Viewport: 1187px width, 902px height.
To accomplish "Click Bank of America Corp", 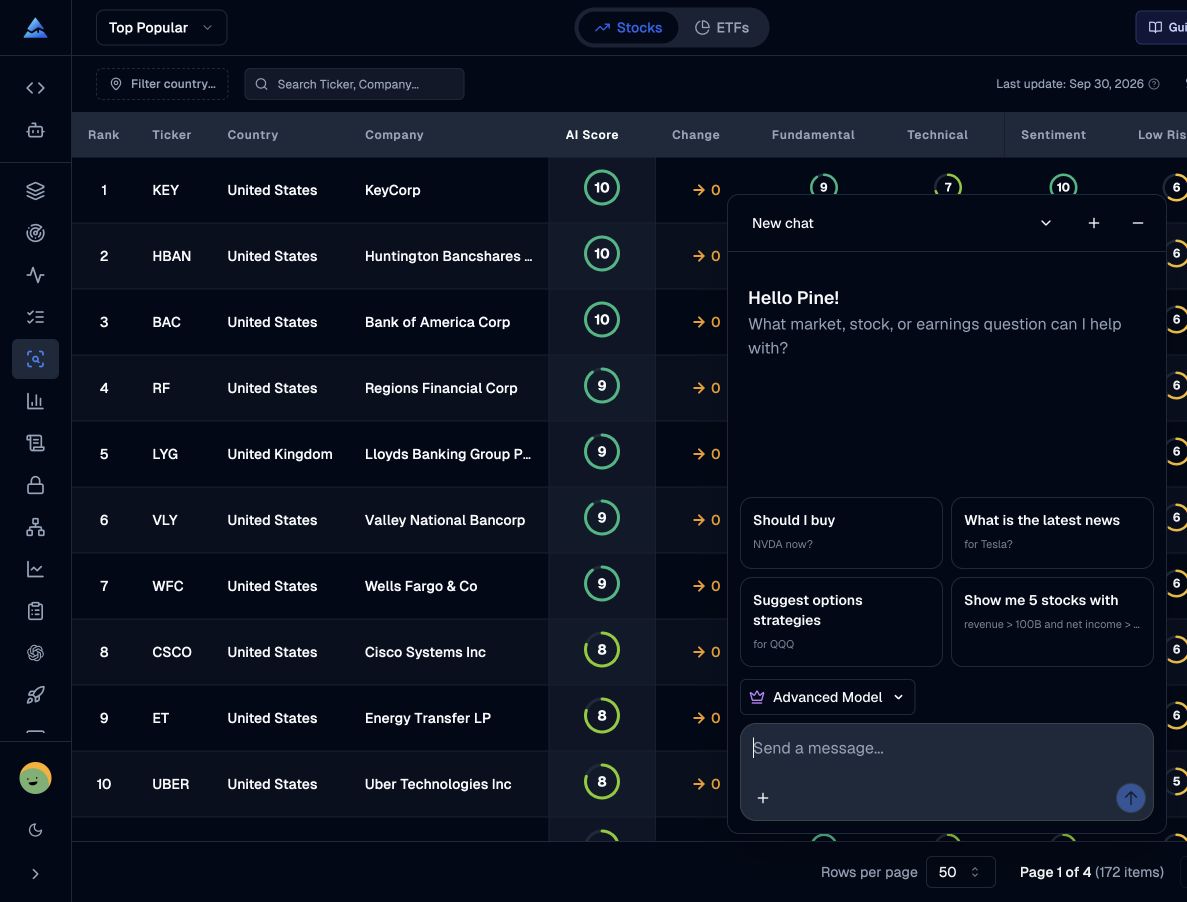I will pos(438,322).
